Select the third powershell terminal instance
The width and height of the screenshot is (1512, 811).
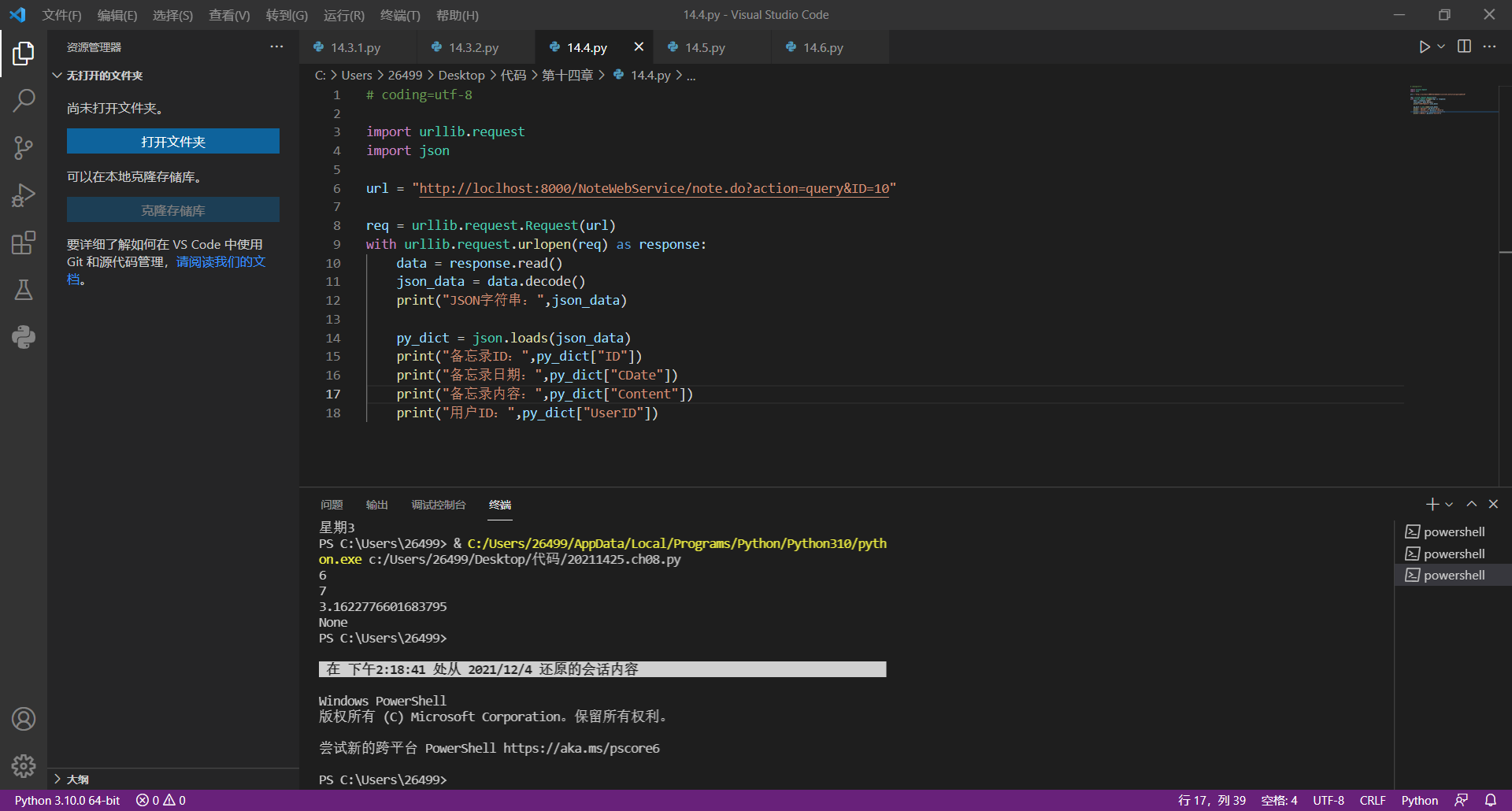(1454, 576)
